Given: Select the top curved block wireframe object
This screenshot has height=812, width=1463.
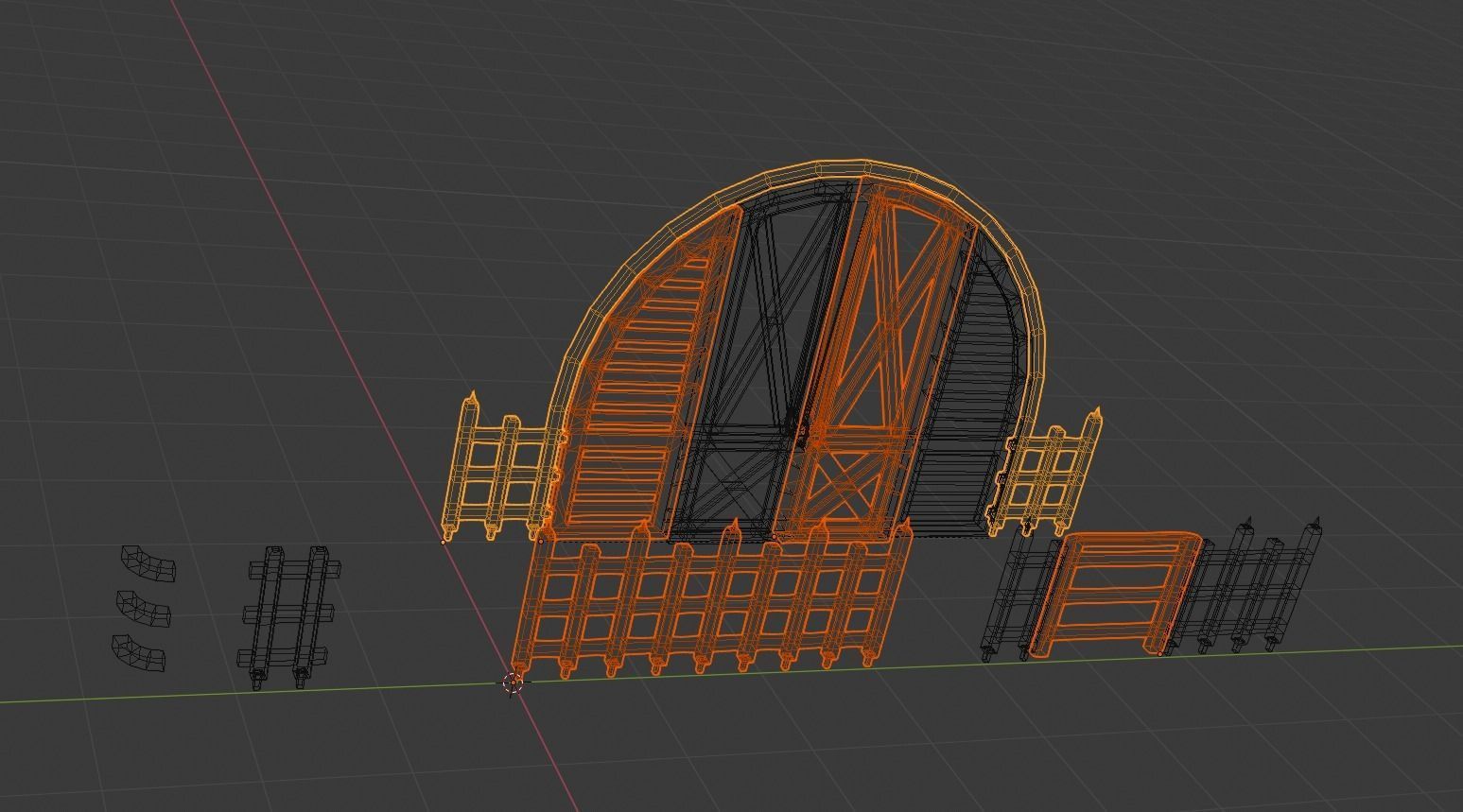Looking at the screenshot, I should tap(148, 563).
